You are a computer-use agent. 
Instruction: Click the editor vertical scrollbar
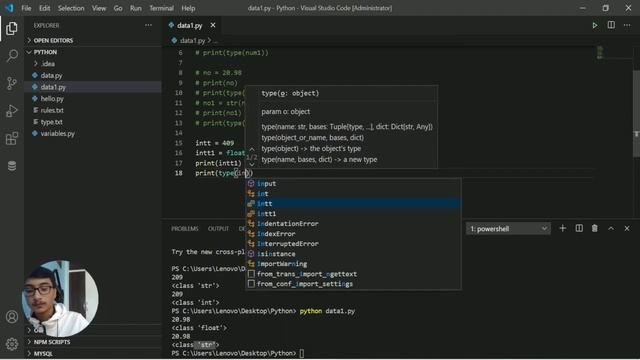coord(636,114)
